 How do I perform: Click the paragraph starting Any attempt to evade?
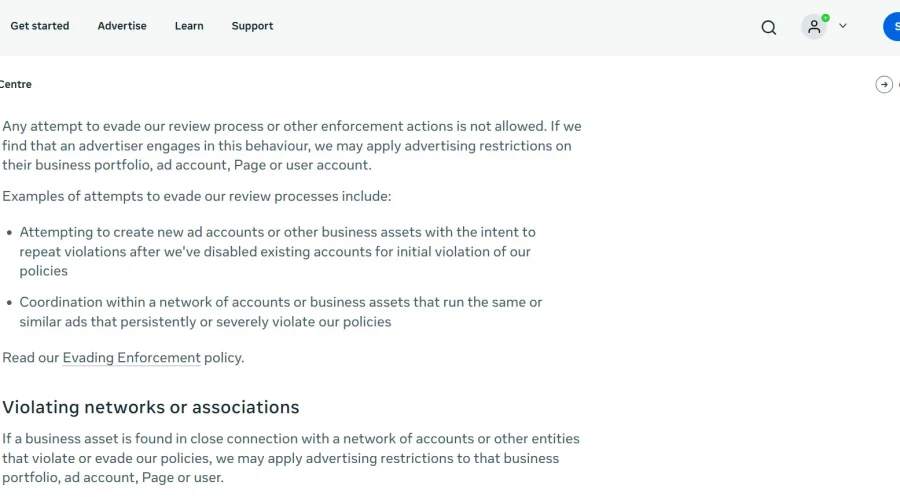(292, 145)
